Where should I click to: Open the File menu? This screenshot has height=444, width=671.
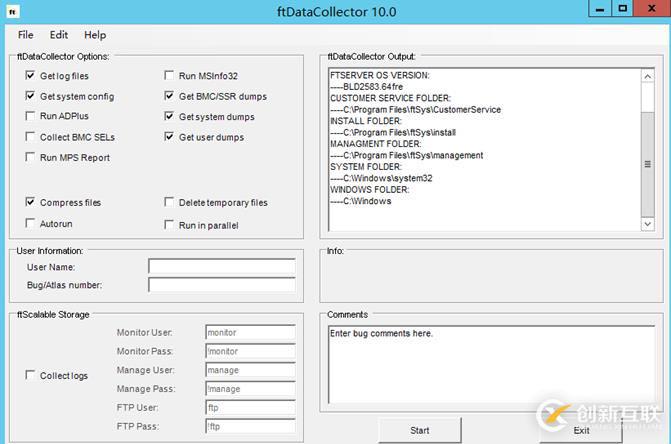click(x=25, y=35)
